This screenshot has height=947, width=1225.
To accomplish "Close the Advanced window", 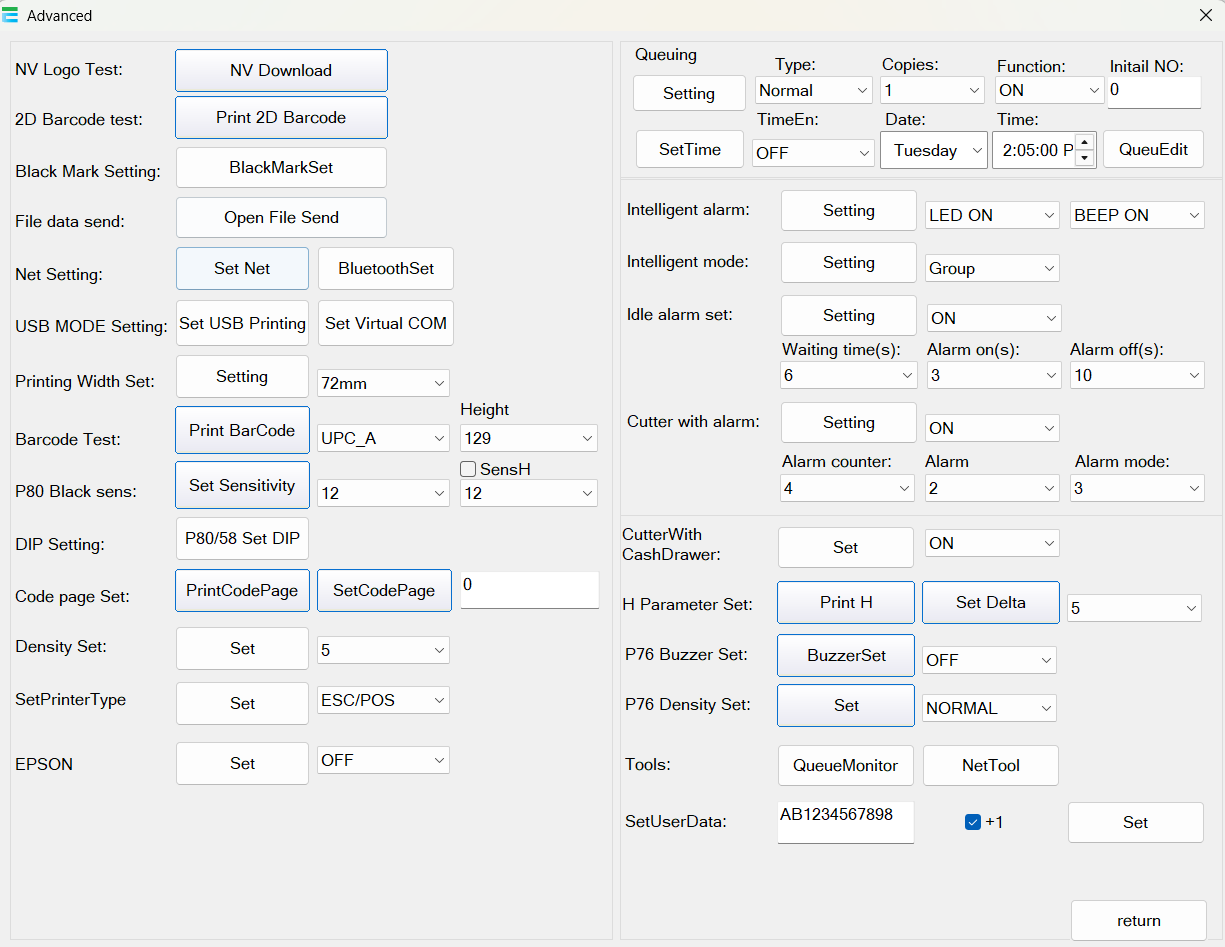I will tap(1205, 15).
